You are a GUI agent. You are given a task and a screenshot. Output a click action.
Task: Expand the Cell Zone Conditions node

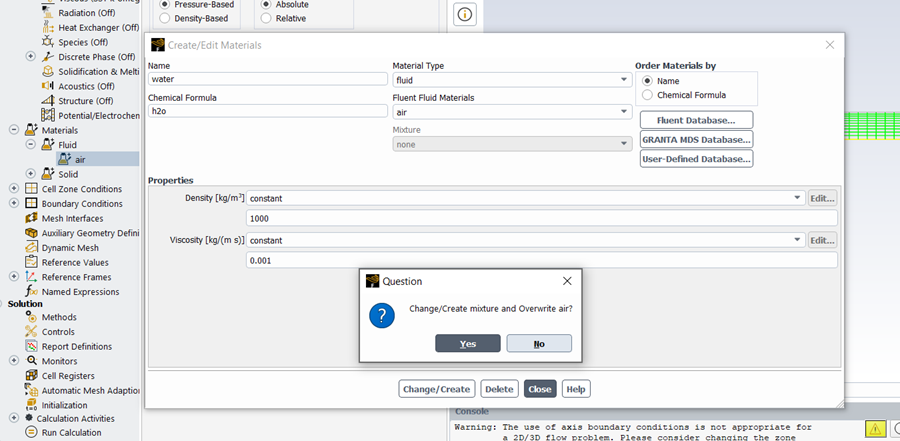(14, 189)
